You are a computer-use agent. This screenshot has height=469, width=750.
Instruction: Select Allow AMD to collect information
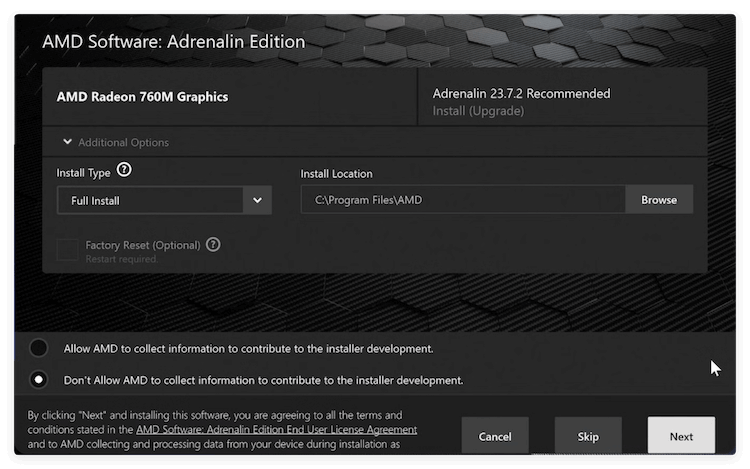[x=38, y=348]
